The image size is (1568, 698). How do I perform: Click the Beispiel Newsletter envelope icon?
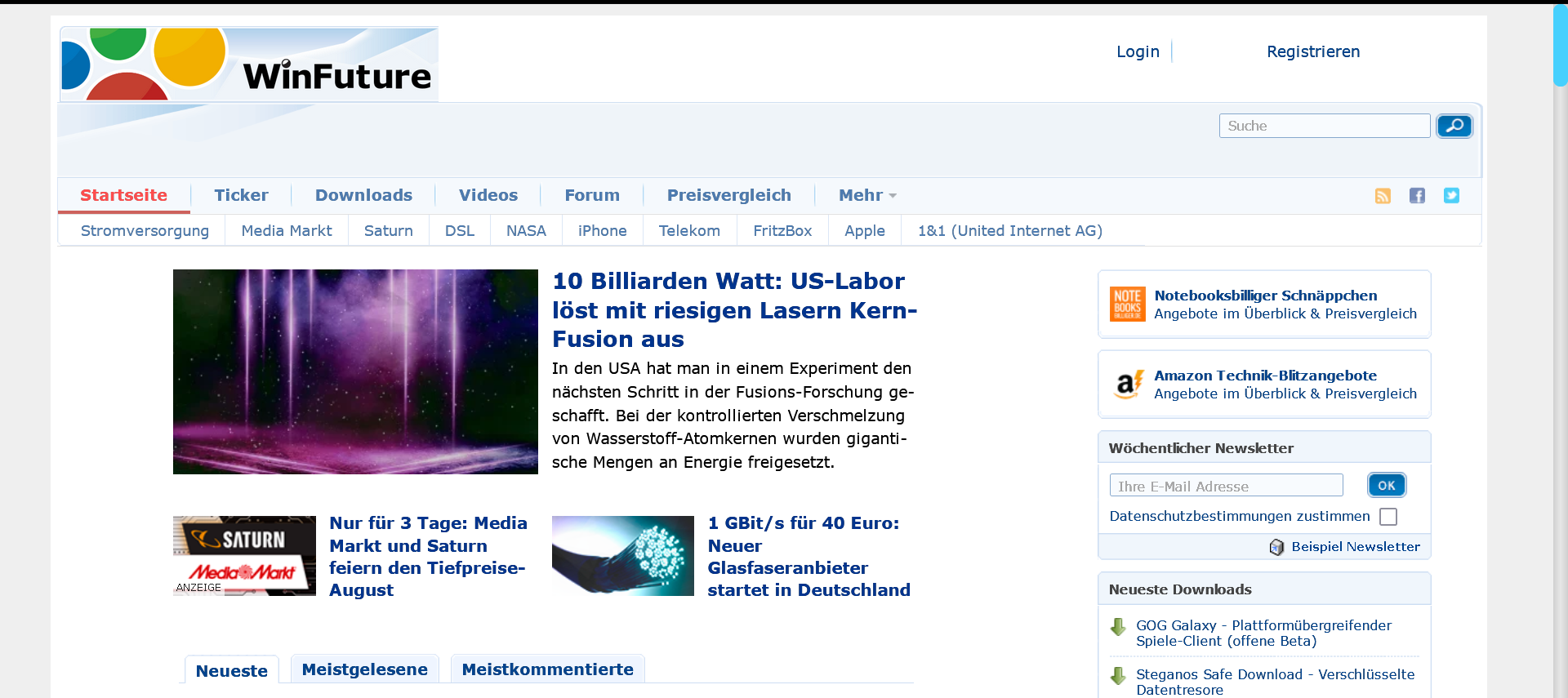pos(1276,547)
